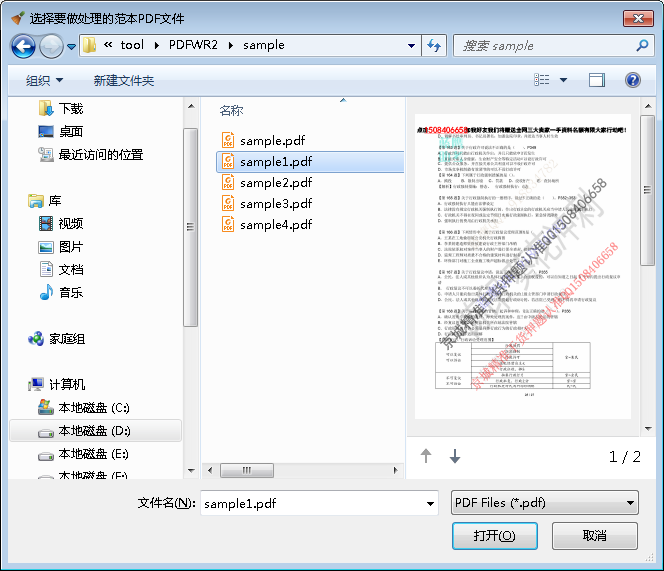Click the magnifier search icon
The image size is (664, 571).
642,45
